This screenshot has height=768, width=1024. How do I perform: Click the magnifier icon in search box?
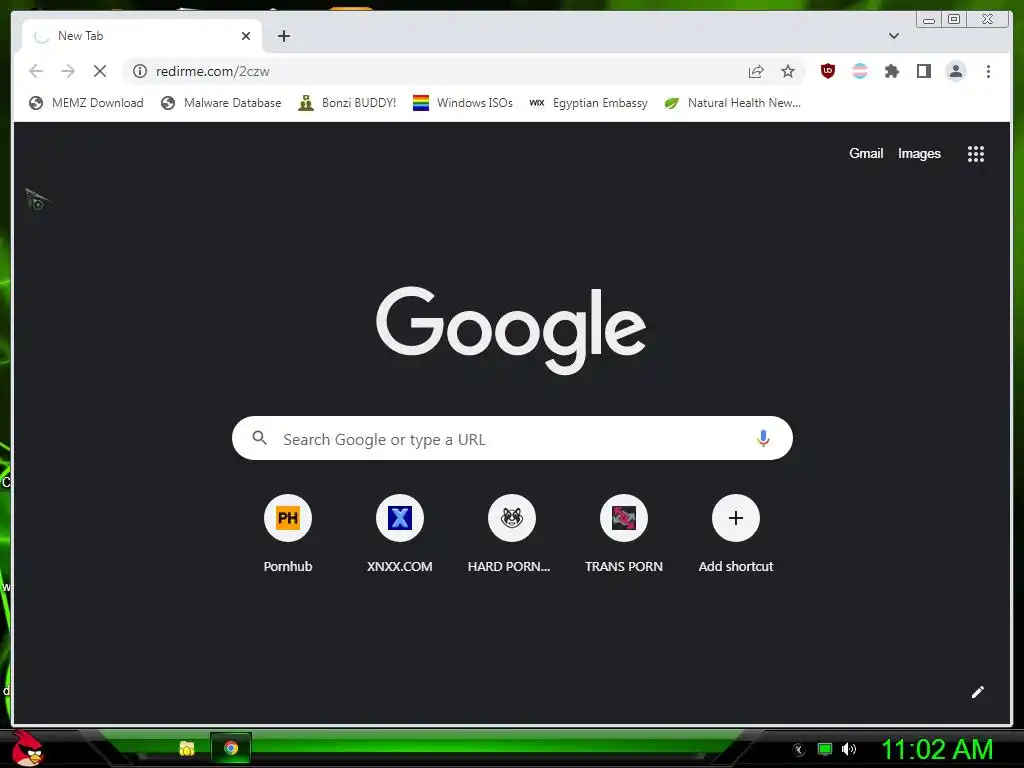259,438
